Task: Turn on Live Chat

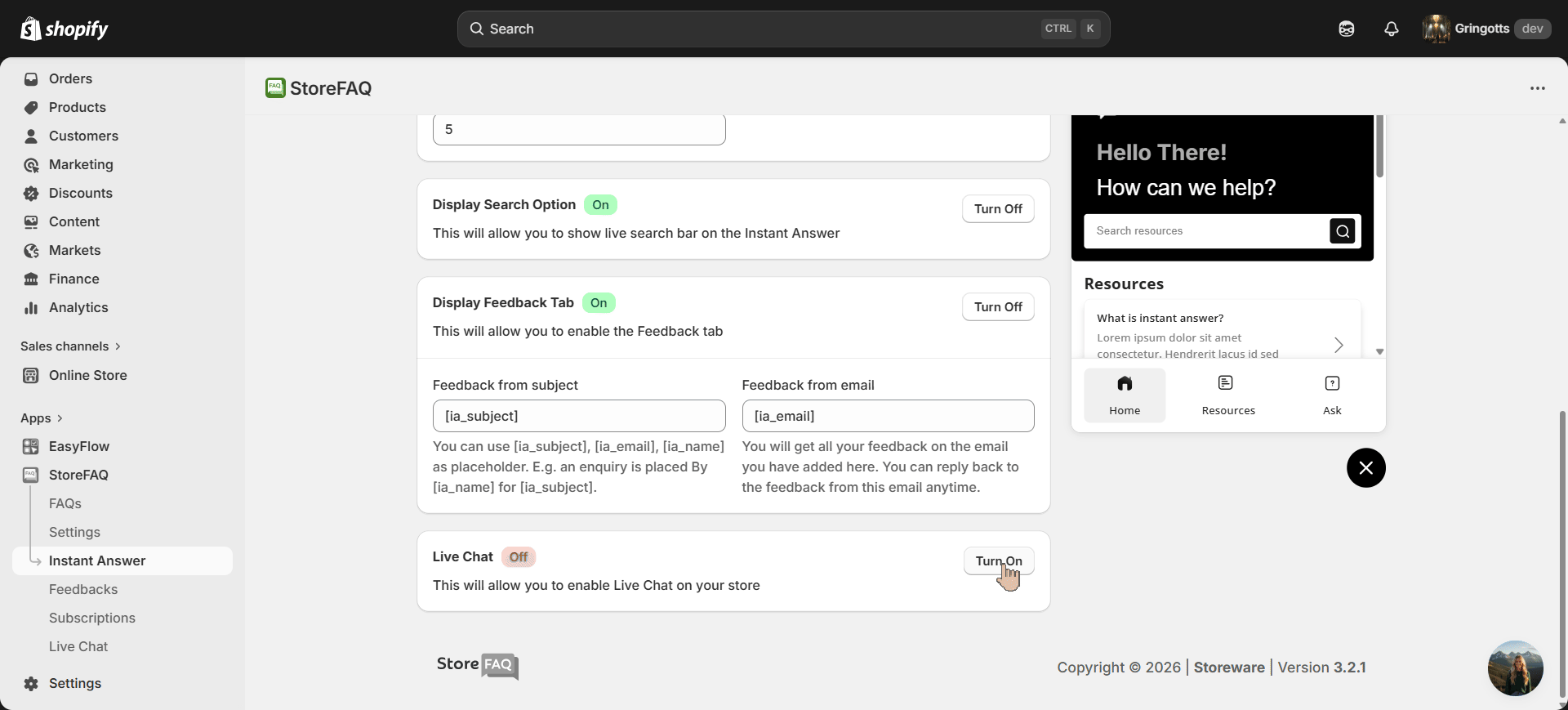Action: coord(999,561)
